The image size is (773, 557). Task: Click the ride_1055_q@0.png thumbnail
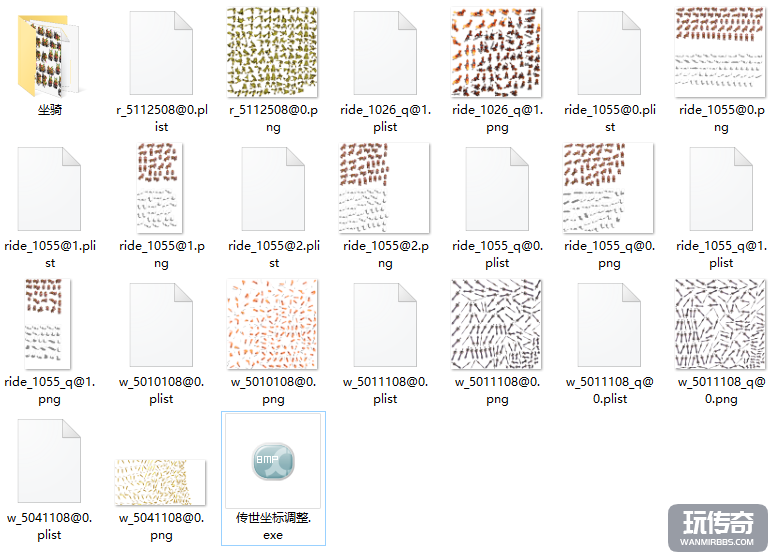(x=608, y=188)
